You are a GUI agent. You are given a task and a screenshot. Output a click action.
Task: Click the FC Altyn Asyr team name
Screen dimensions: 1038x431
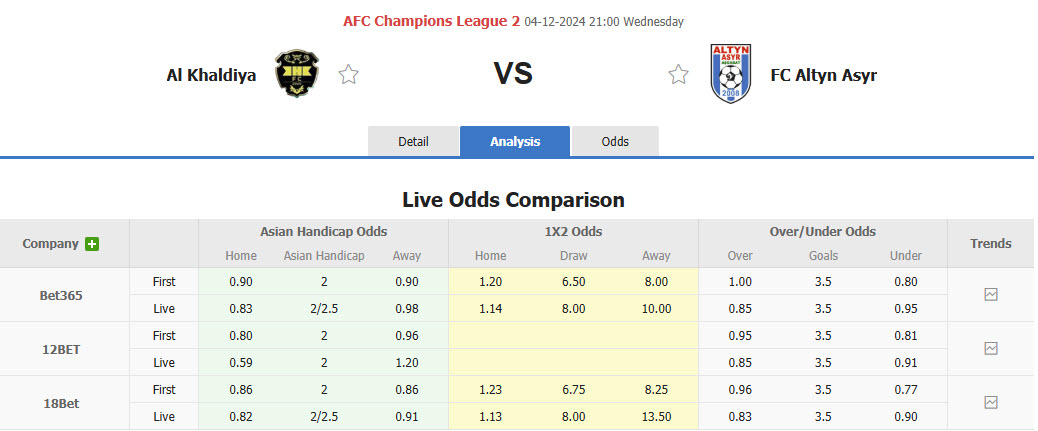click(823, 75)
